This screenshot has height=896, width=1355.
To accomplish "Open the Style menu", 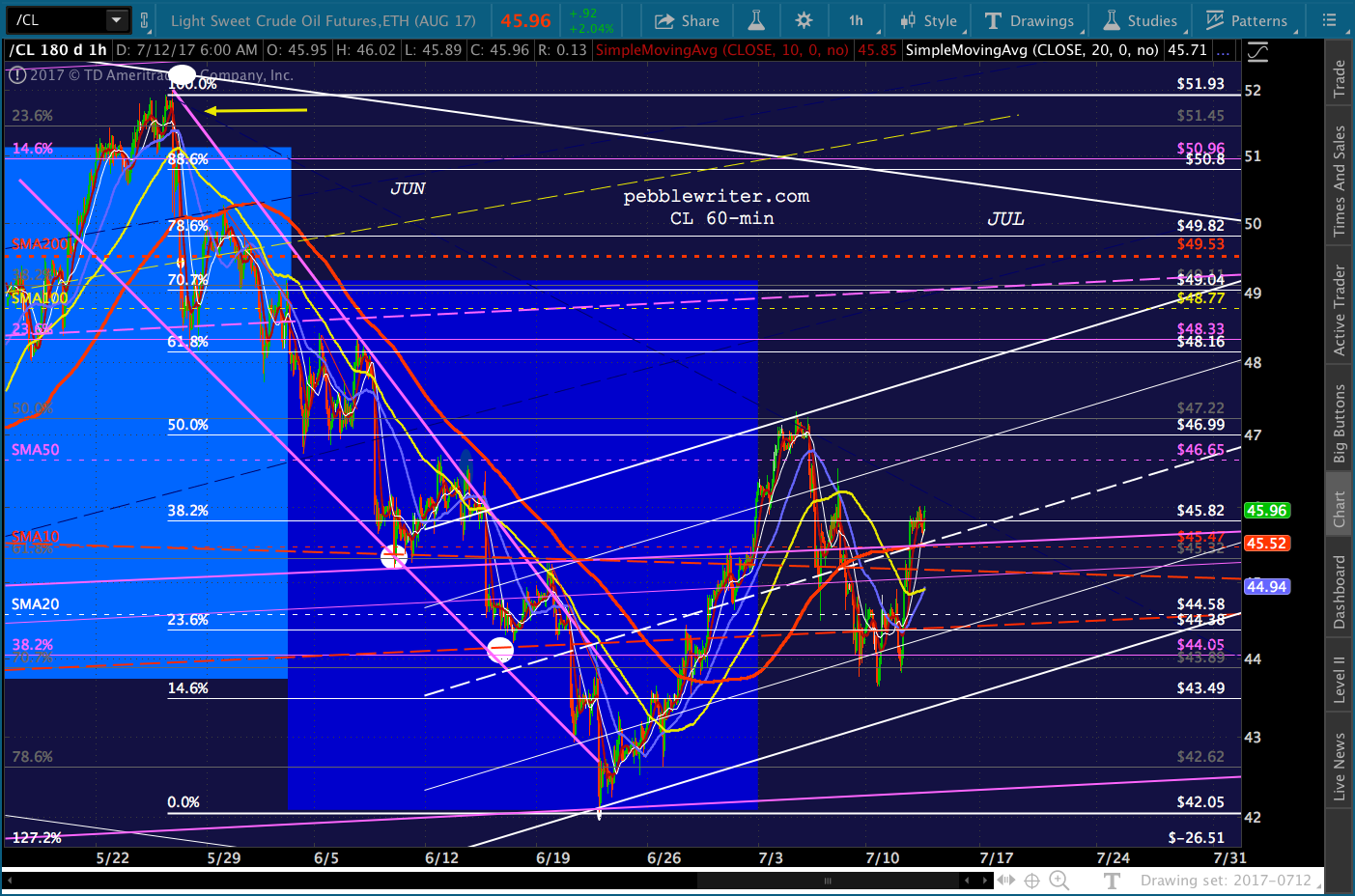I will coord(928,20).
